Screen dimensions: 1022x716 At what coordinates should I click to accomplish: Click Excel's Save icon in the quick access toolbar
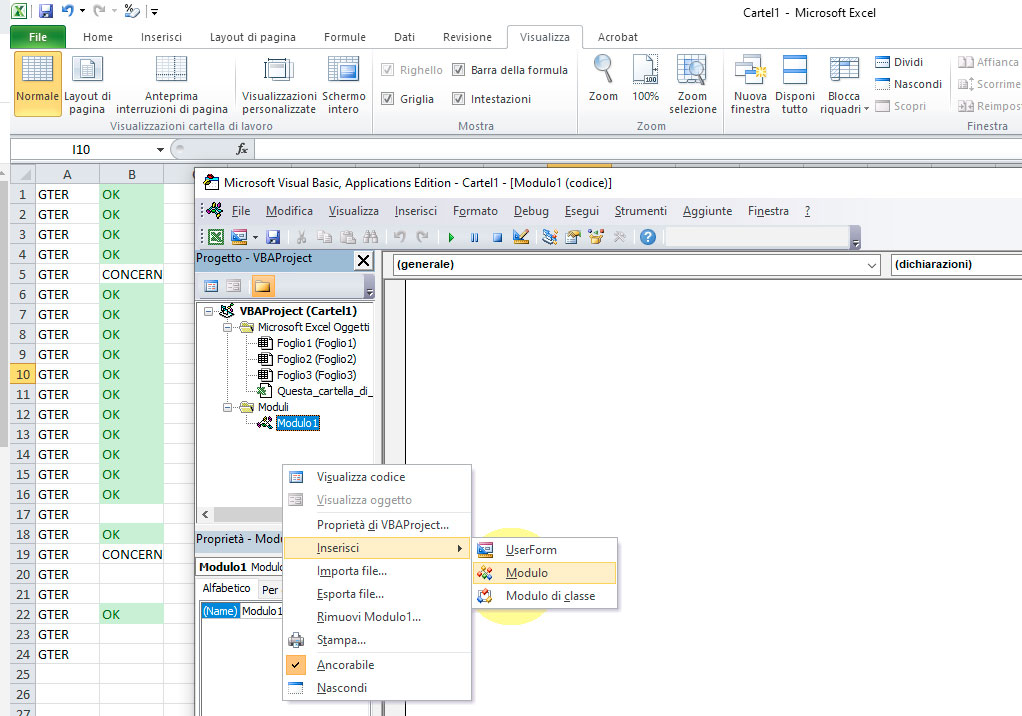46,11
